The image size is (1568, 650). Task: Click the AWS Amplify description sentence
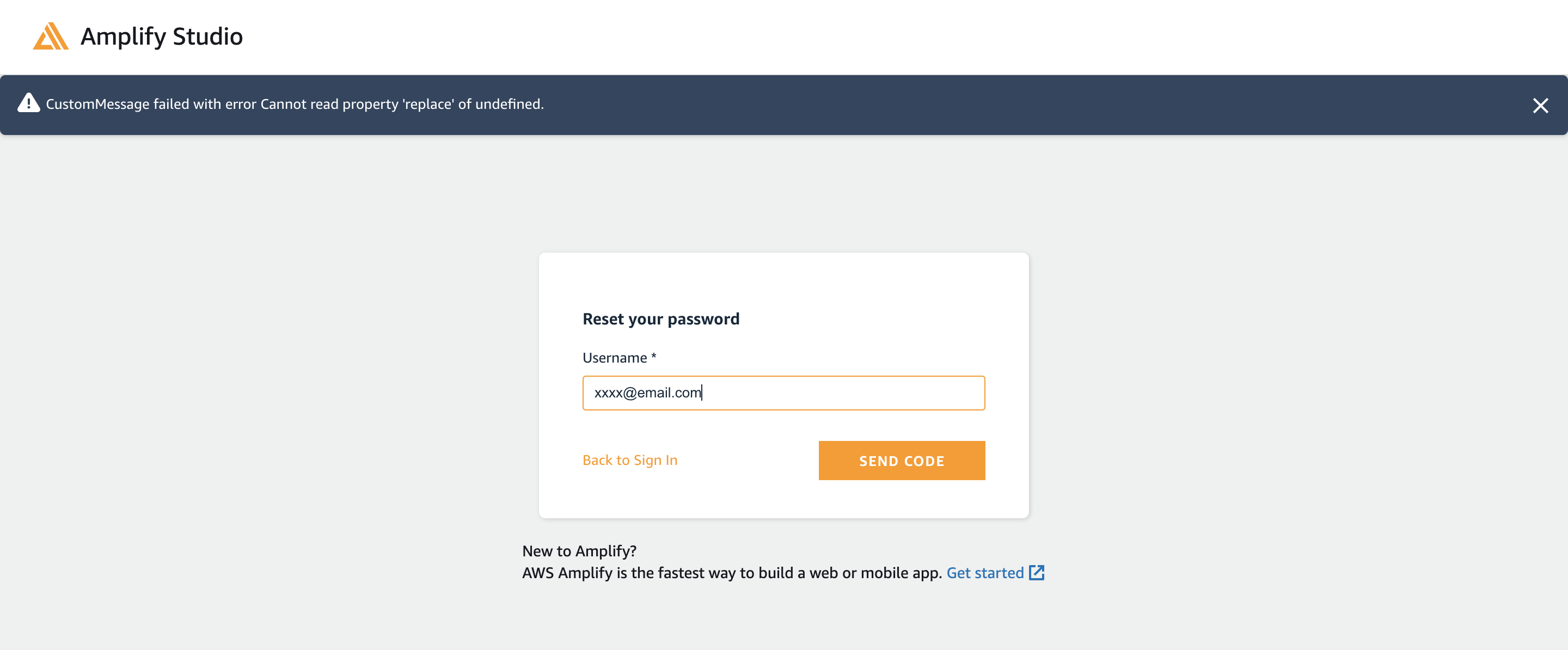[731, 573]
